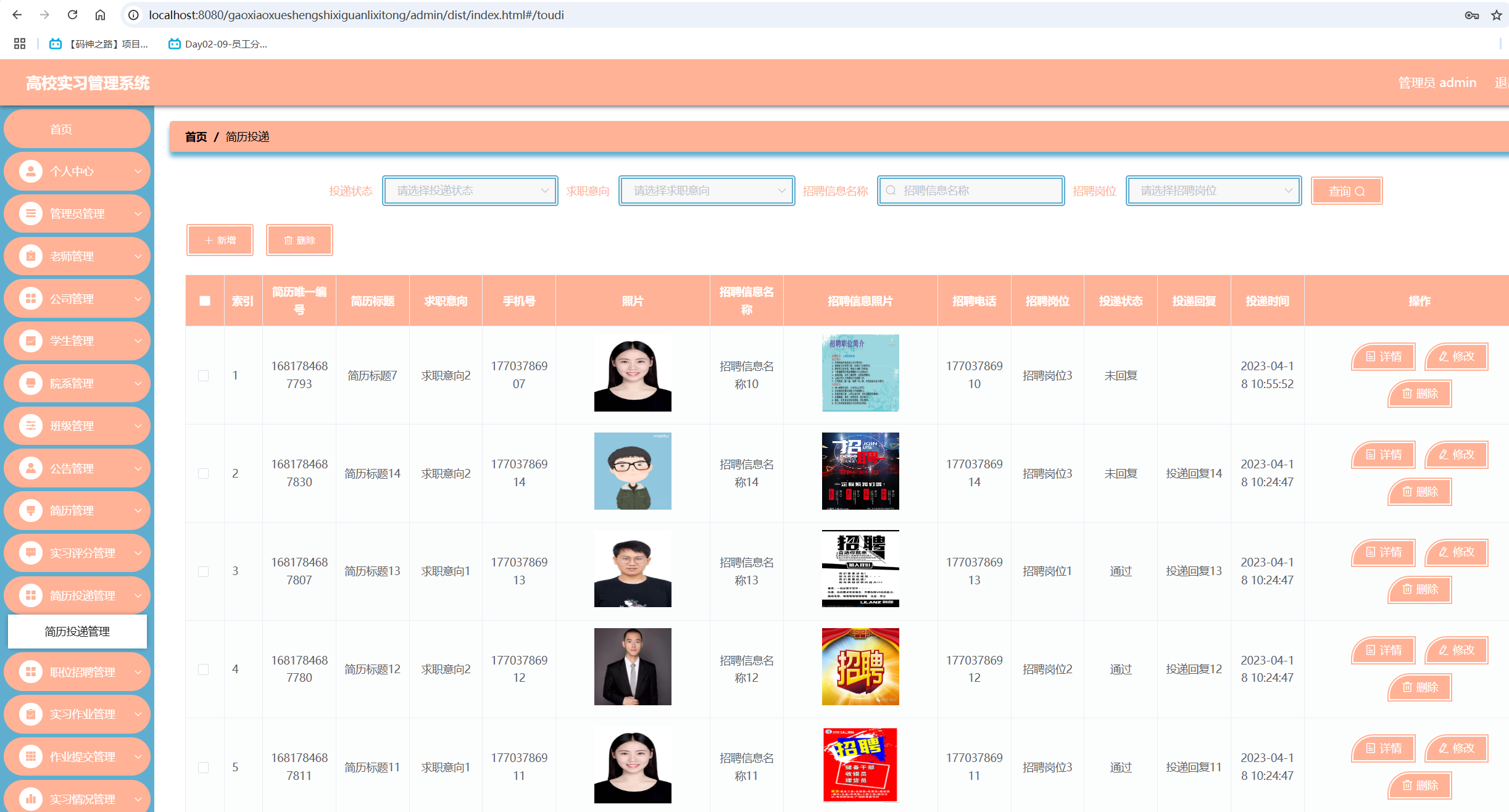
Task: Click 删除 for row 简历标题13
Action: click(1420, 589)
